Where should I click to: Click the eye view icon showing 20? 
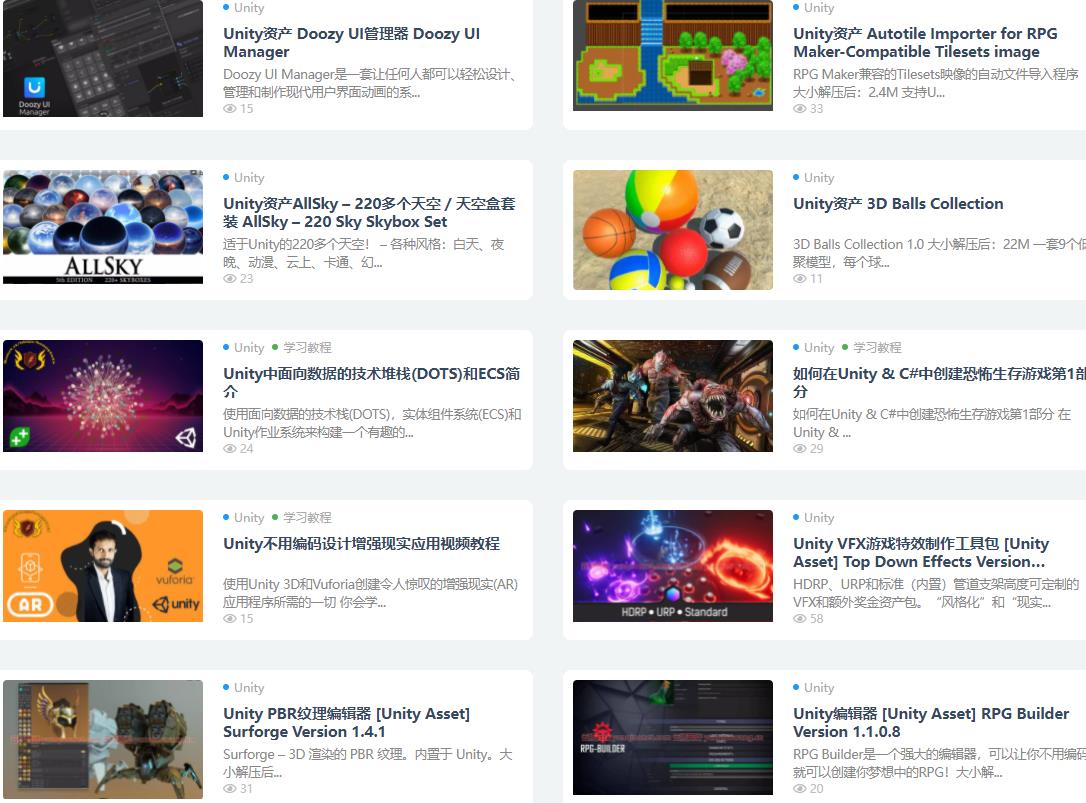tap(800, 788)
